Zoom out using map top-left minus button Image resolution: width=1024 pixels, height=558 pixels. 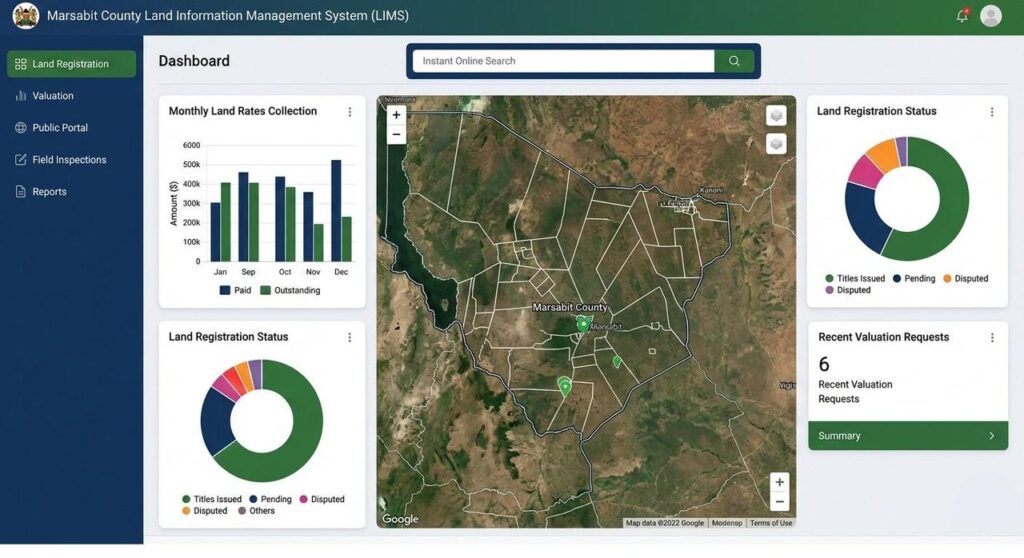[x=396, y=134]
